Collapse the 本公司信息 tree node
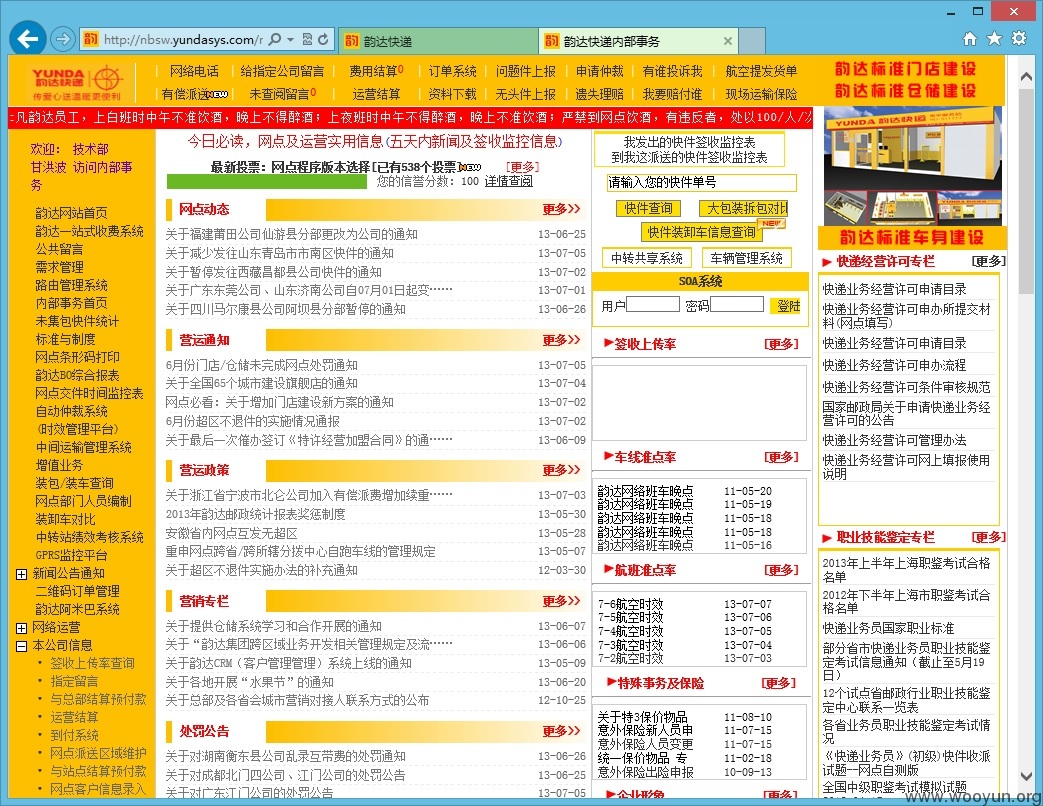This screenshot has width=1043, height=806. click(x=21, y=646)
